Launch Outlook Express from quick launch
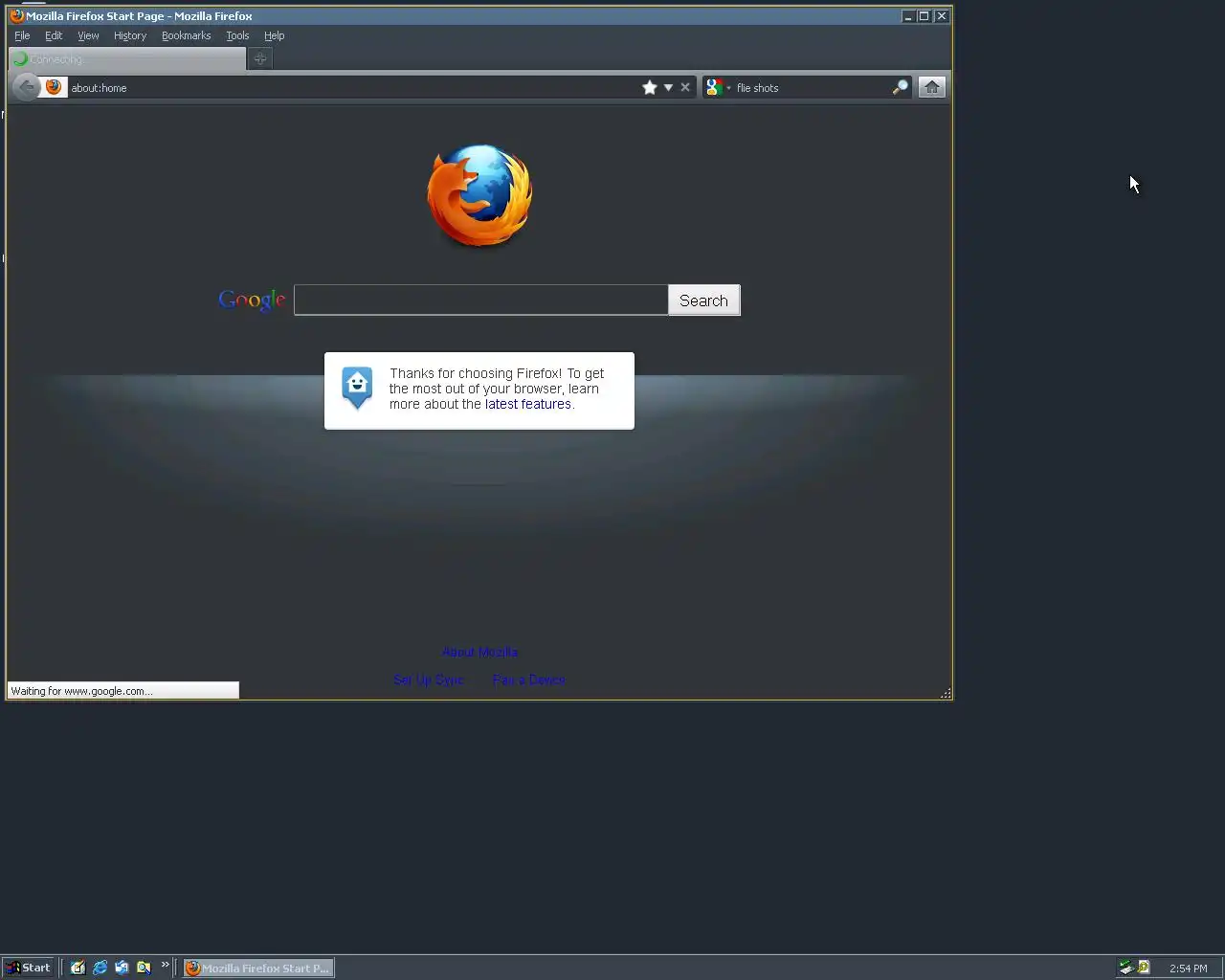Viewport: 1225px width, 980px height. 122,968
